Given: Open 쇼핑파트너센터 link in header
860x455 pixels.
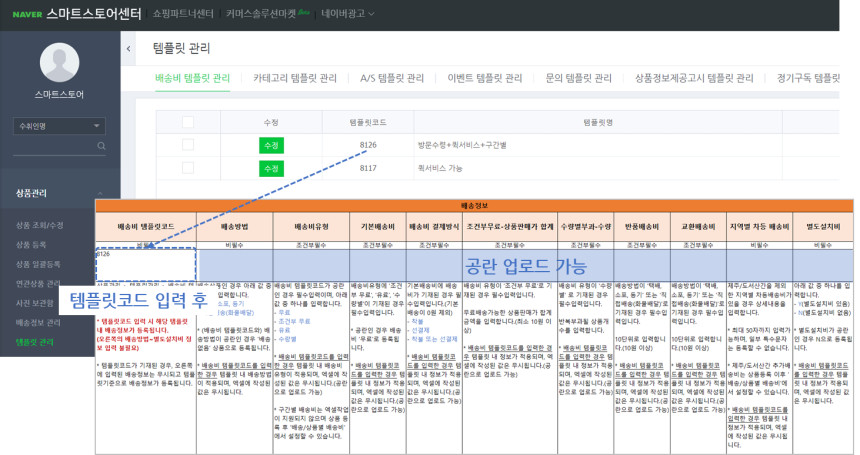Looking at the screenshot, I should (185, 15).
